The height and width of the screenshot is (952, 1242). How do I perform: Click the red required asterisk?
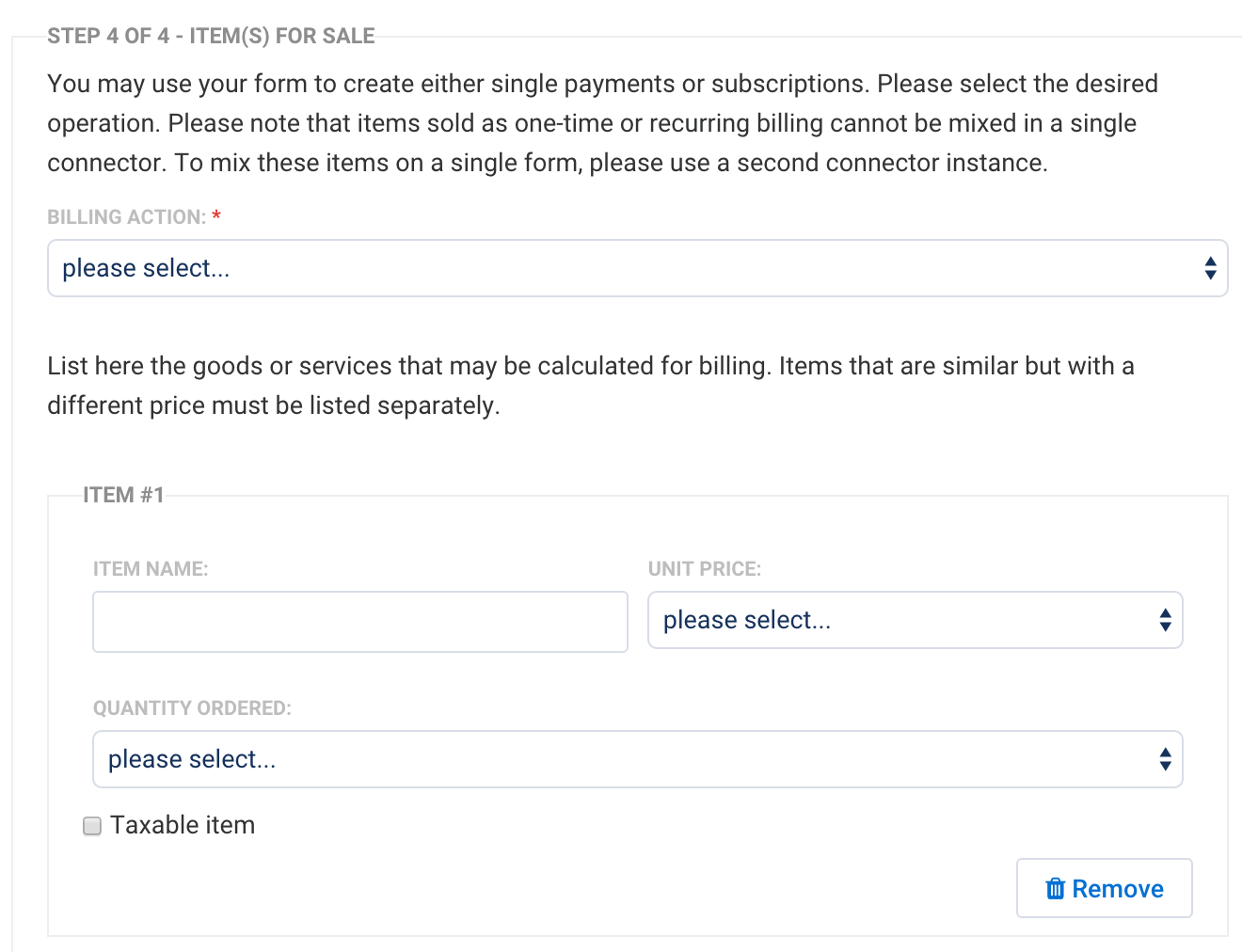[x=216, y=217]
